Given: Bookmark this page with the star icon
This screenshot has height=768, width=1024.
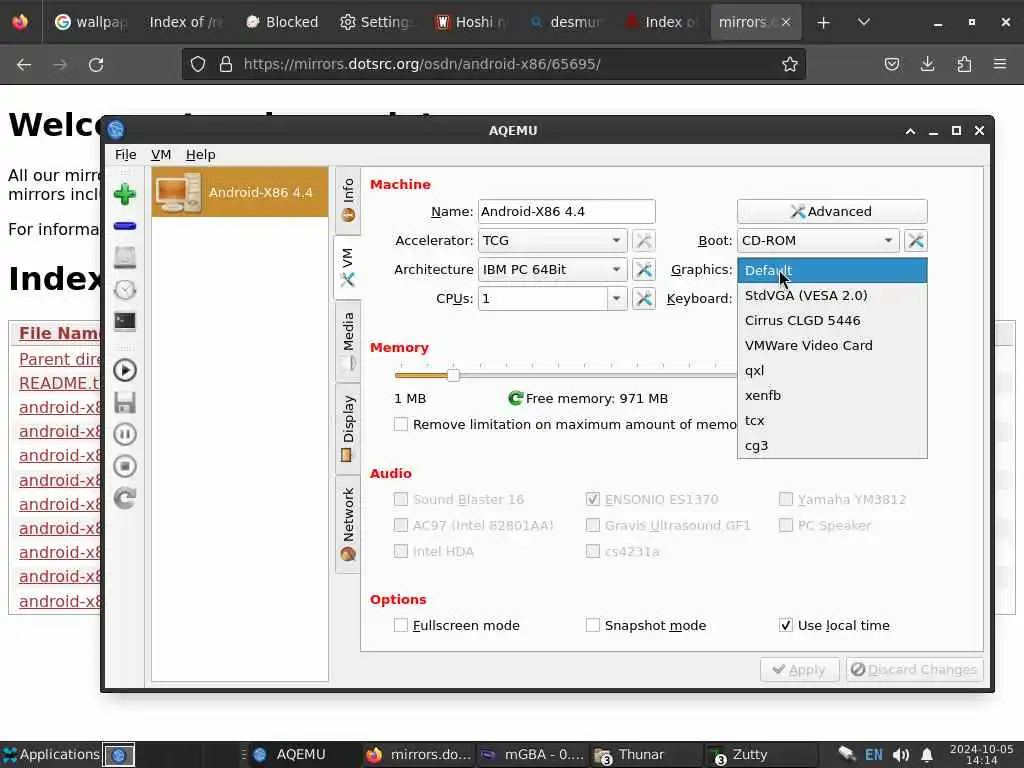Looking at the screenshot, I should pos(790,64).
